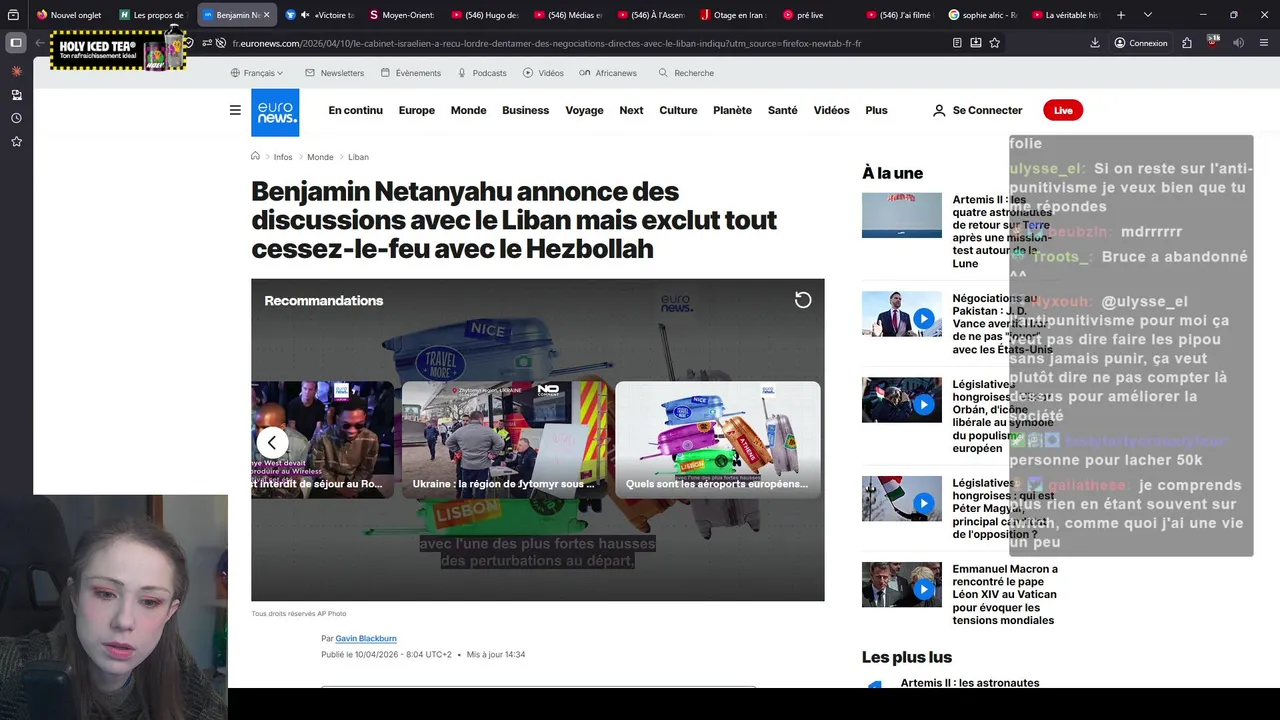This screenshot has height=720, width=1280.
Task: Open author Gavin Blackburn link
Action: click(x=366, y=638)
